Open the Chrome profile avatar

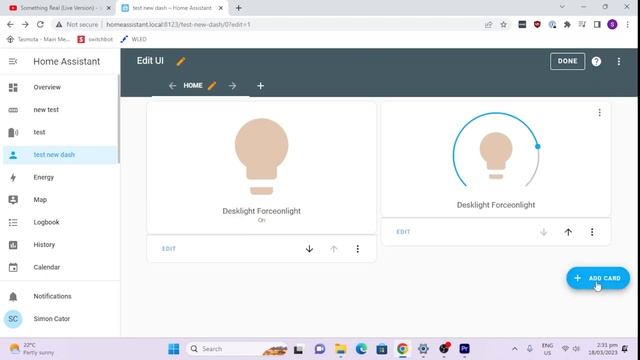pos(612,24)
